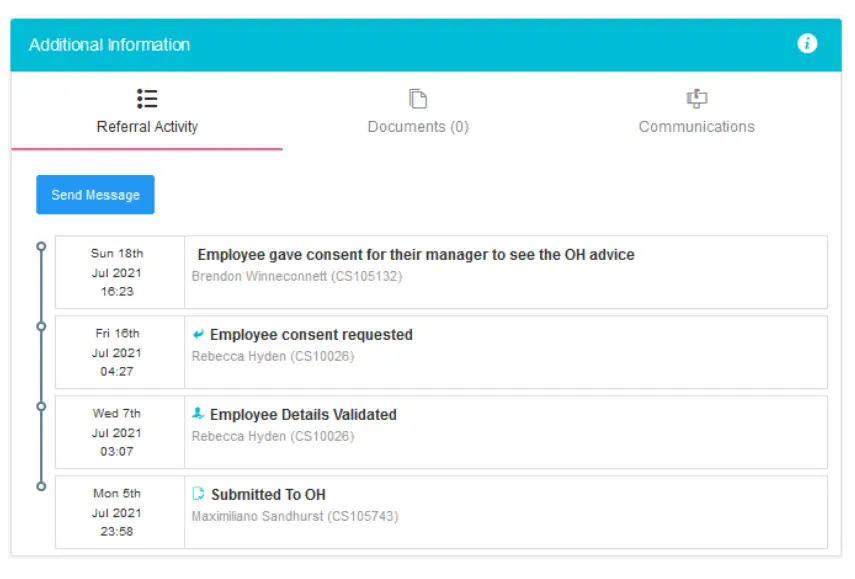Click the document icon beside Submitted To OH

coord(198,494)
